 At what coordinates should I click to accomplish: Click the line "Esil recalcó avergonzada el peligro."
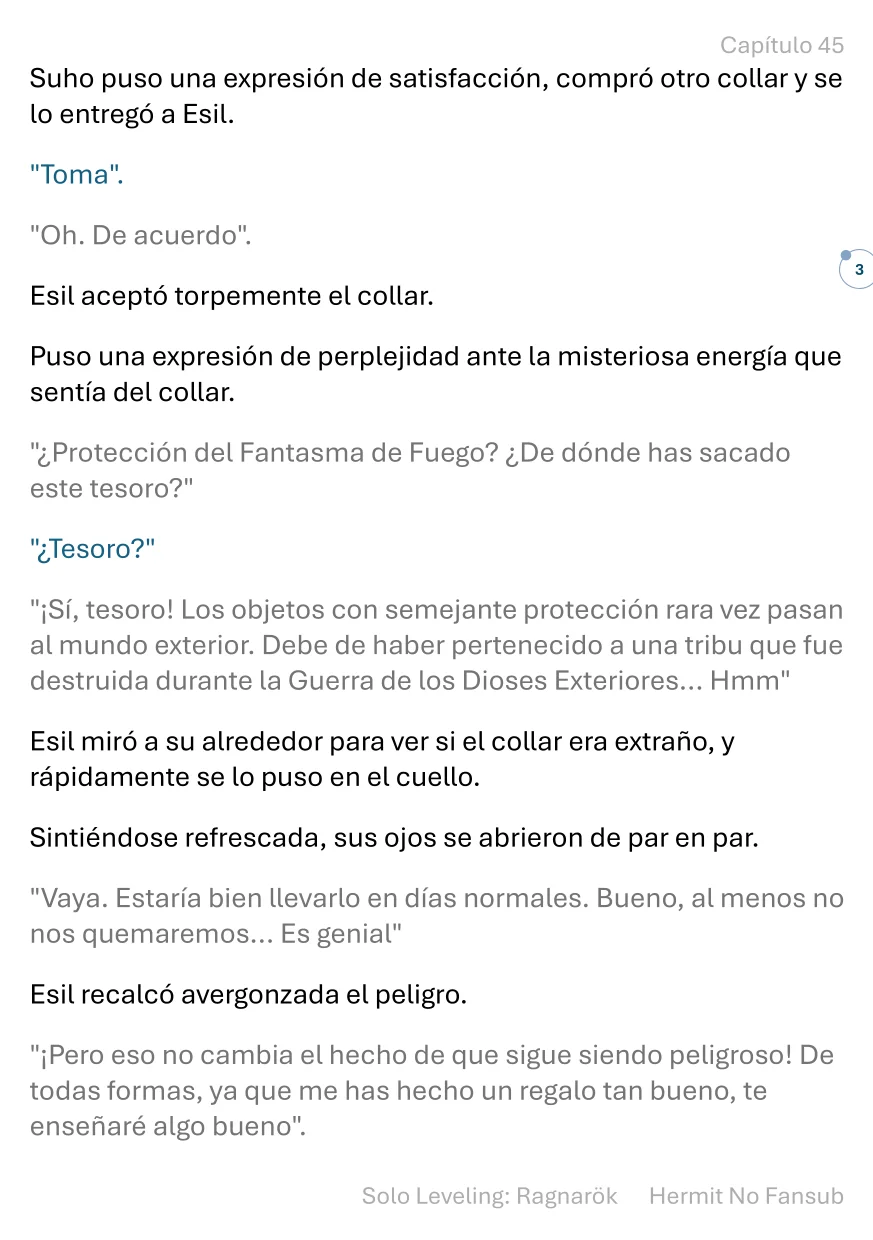coord(248,995)
